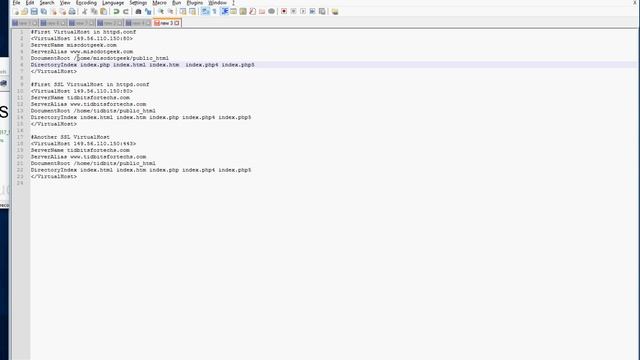Toggle synchronized horizontal scrolling
Image resolution: width=640 pixels, height=360 pixels.
[x=192, y=11]
